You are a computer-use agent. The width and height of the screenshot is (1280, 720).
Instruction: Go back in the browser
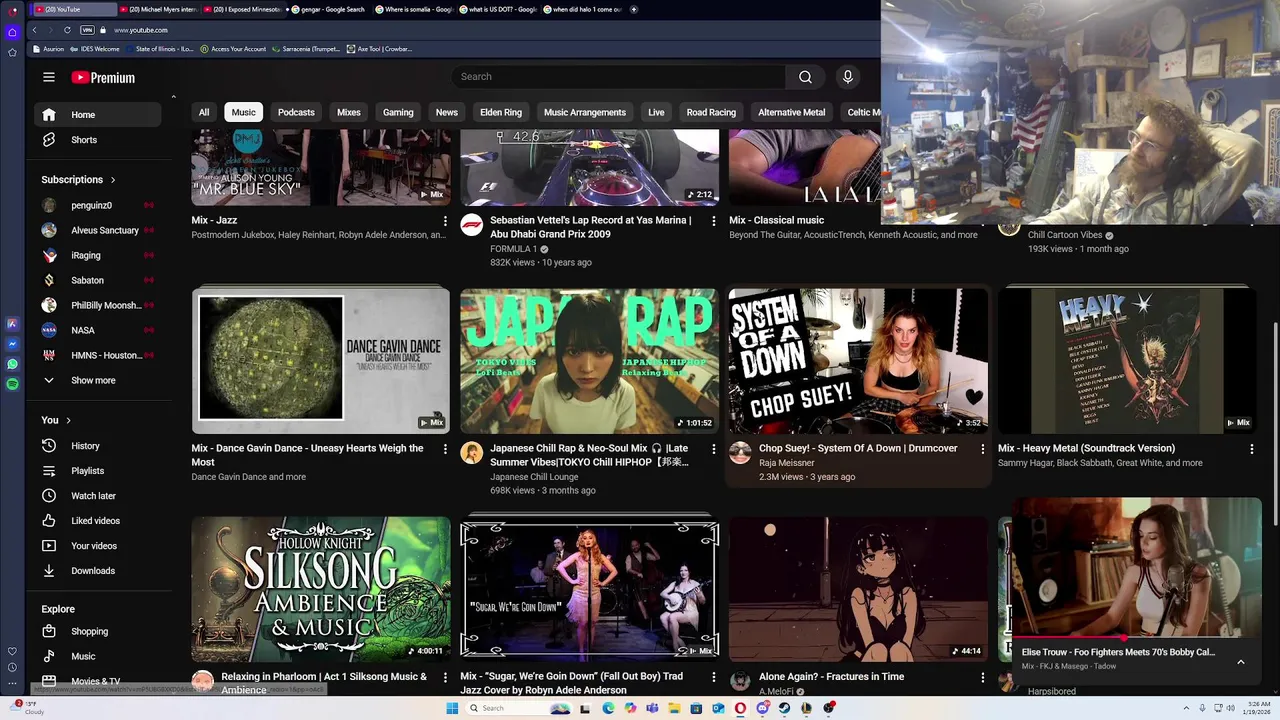pos(34,30)
